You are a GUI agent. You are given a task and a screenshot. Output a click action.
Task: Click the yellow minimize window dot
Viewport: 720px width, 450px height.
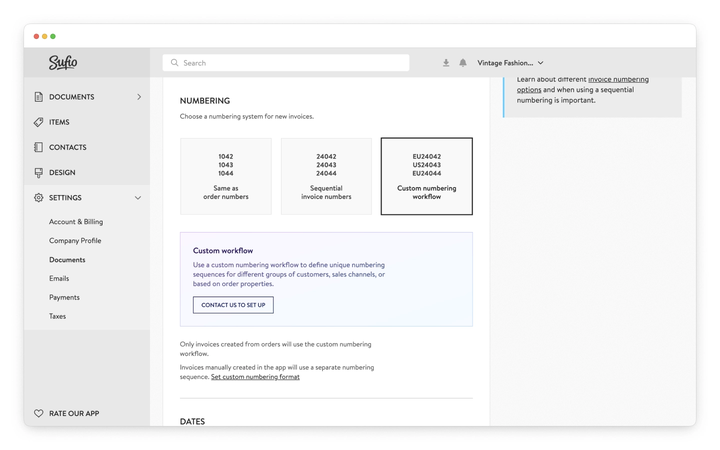(x=45, y=36)
